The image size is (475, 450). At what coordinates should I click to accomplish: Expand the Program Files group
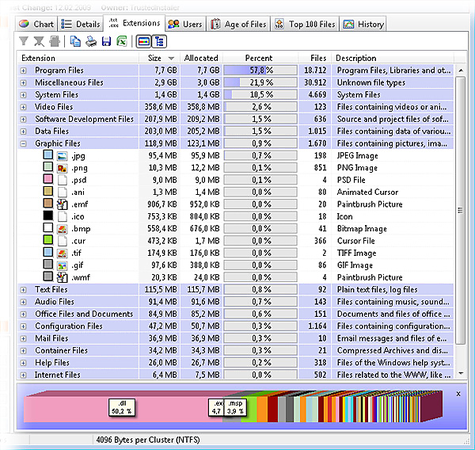(x=23, y=71)
